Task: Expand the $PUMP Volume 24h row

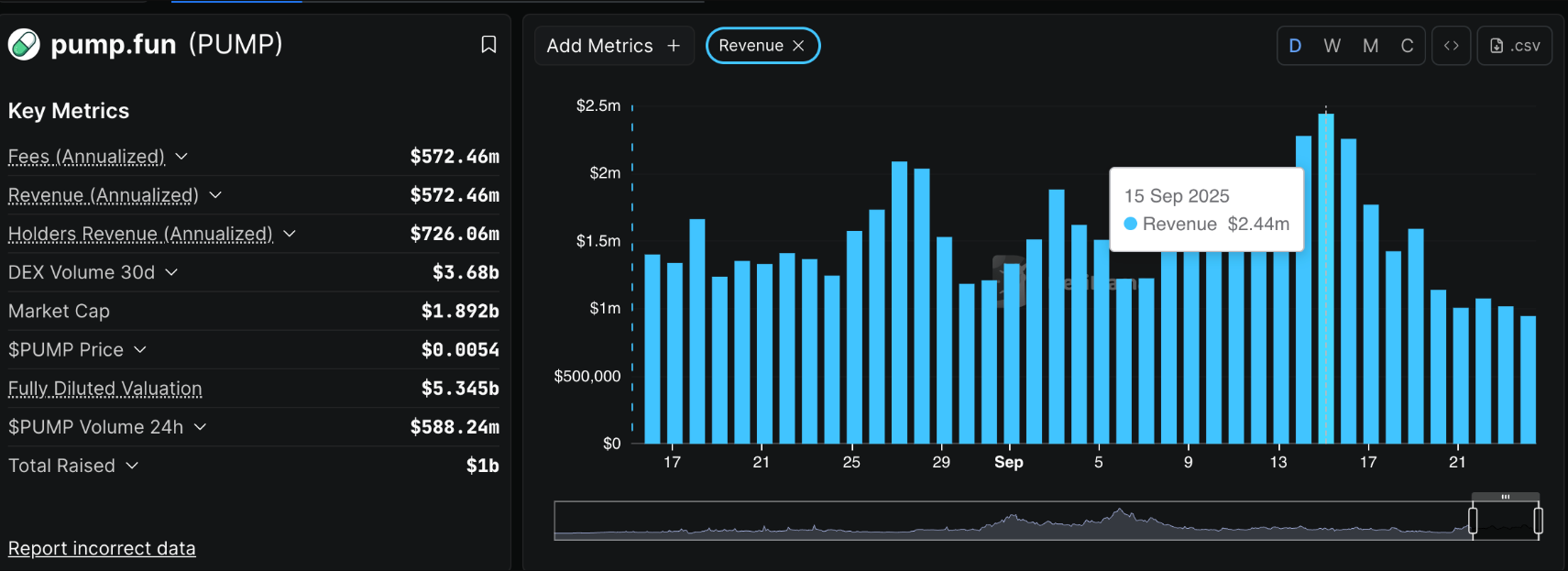Action: click(x=200, y=427)
